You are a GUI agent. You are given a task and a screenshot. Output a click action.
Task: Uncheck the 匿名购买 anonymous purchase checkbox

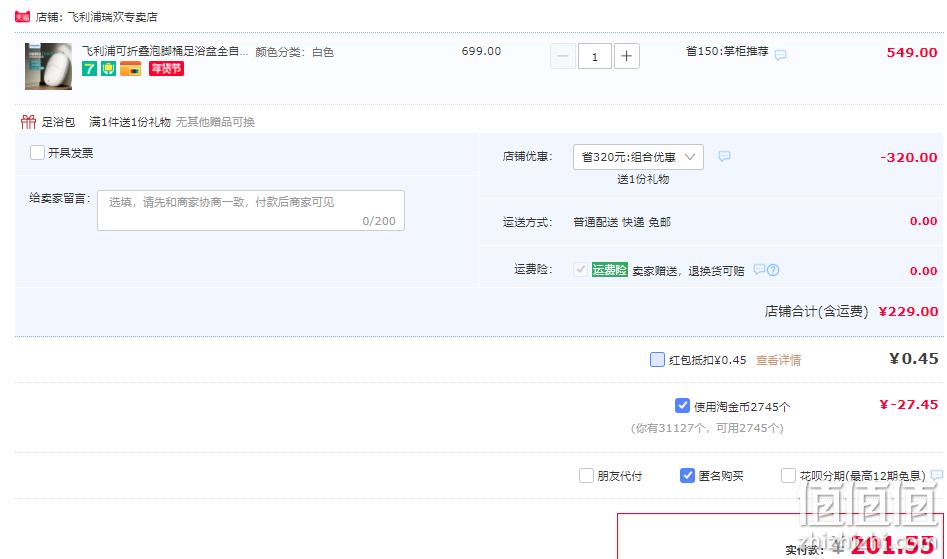[687, 476]
